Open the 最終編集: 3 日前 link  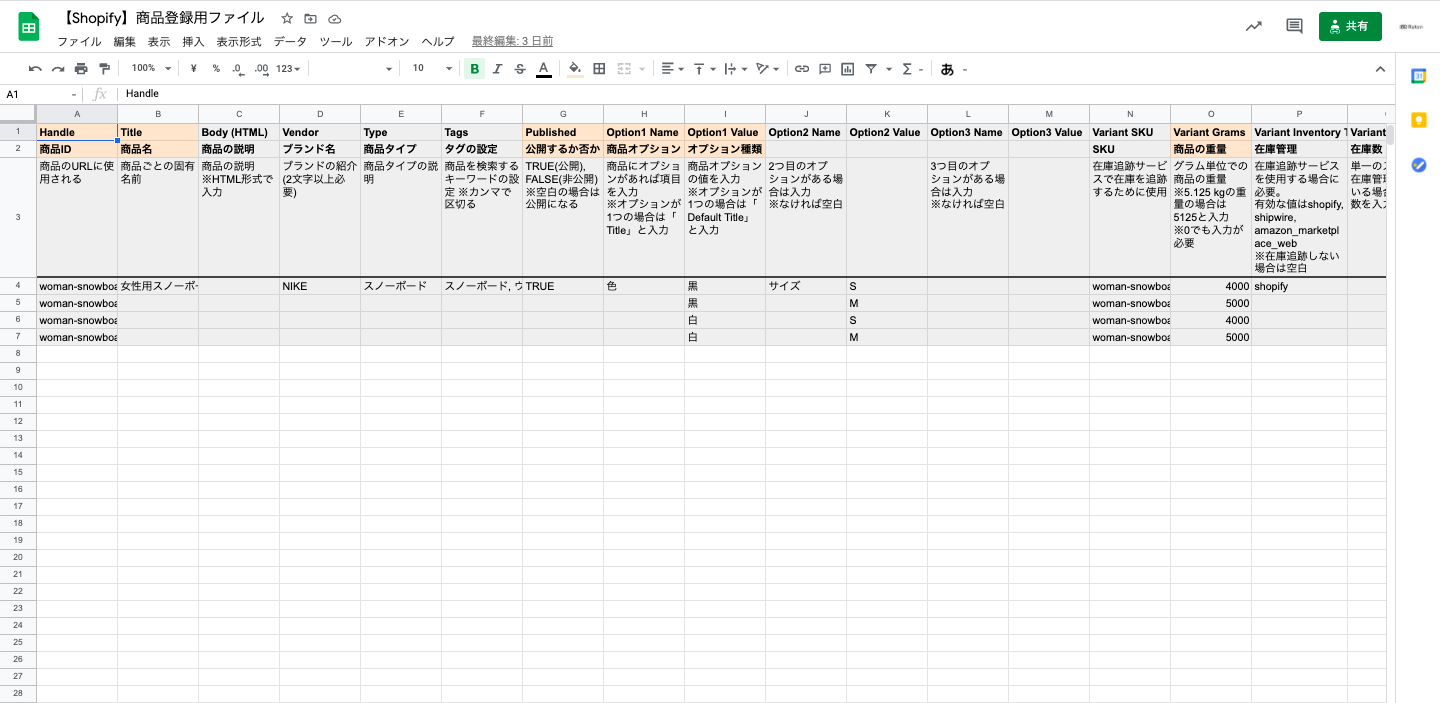click(512, 42)
